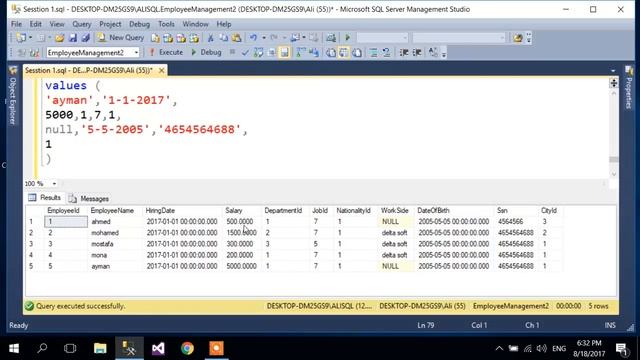Viewport: 640px width, 360px height.
Task: Open the empty solution configurations combo box
Action: click(x=382, y=38)
